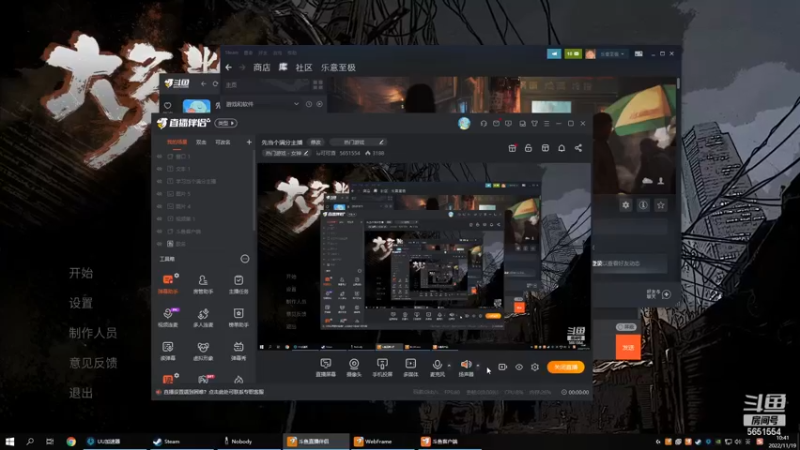Click the orange 关闭直播 button
The image size is (800, 450).
pyautogui.click(x=566, y=367)
